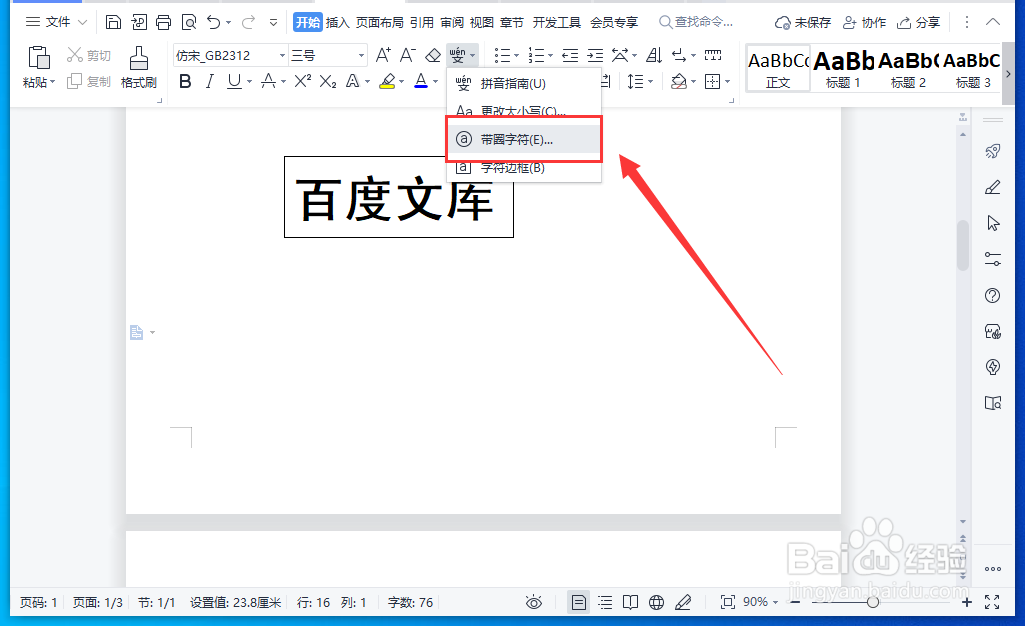Apply the 标题 1 style

[x=843, y=68]
